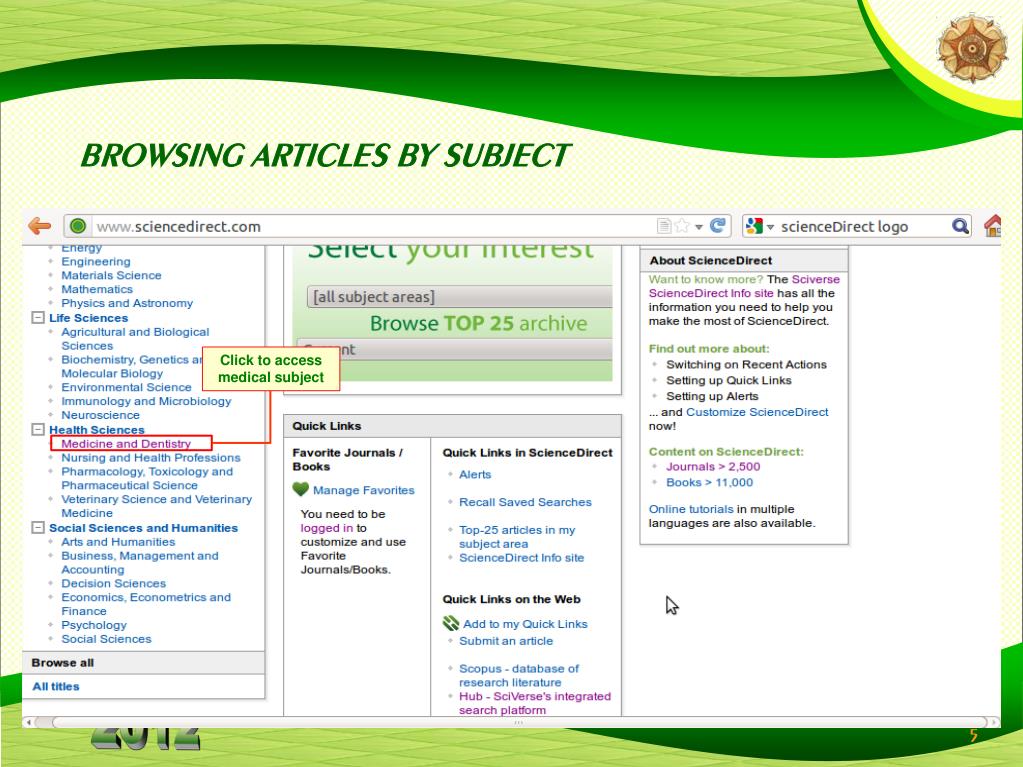The image size is (1023, 767).
Task: Click the search magnifier icon
Action: point(960,226)
